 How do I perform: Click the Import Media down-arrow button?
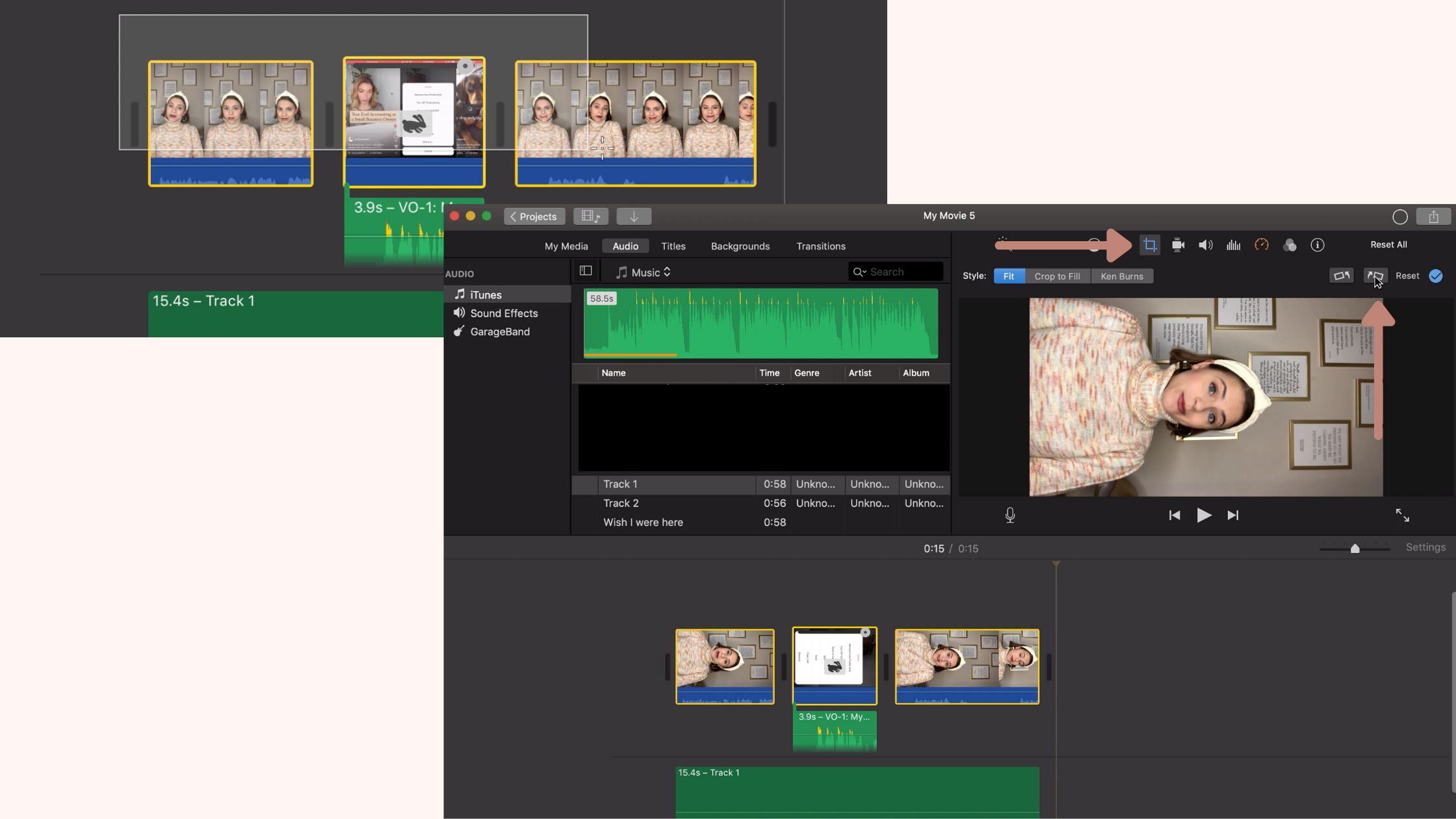(634, 216)
